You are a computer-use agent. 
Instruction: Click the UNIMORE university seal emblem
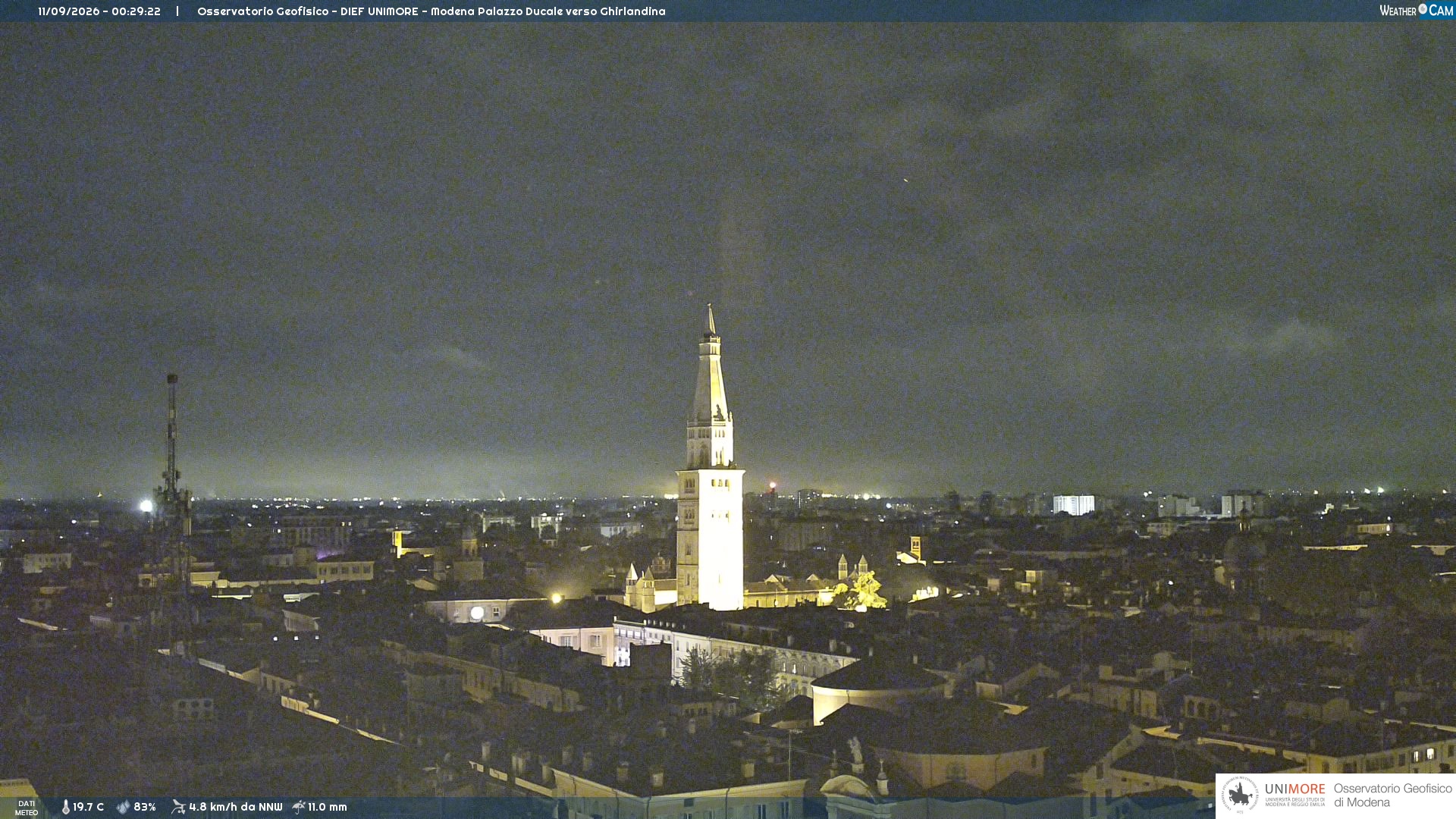[1241, 795]
